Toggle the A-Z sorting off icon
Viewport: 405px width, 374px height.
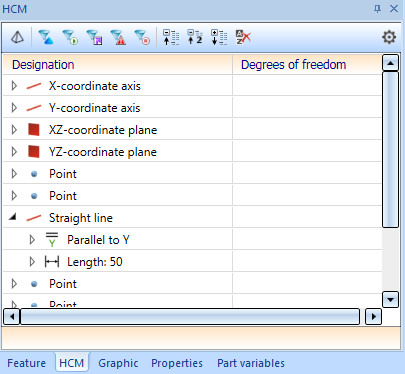coord(243,37)
